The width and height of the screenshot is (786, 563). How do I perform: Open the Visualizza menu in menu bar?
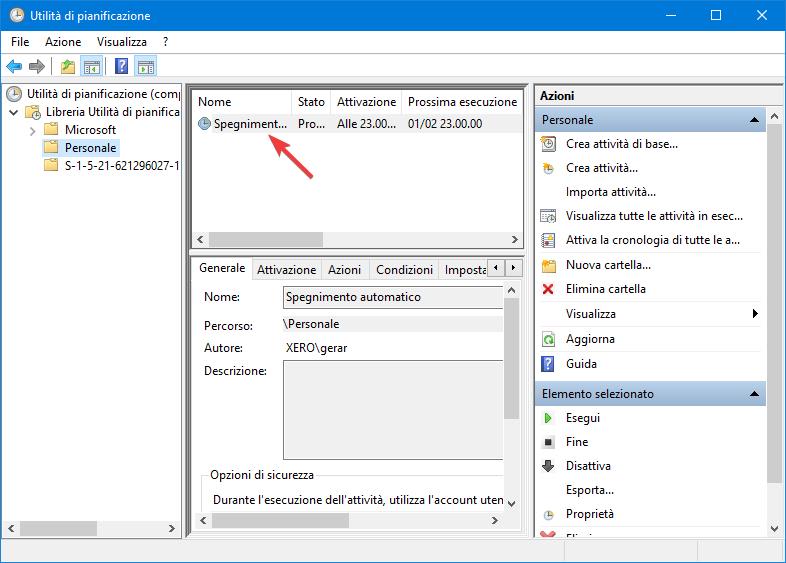(122, 42)
